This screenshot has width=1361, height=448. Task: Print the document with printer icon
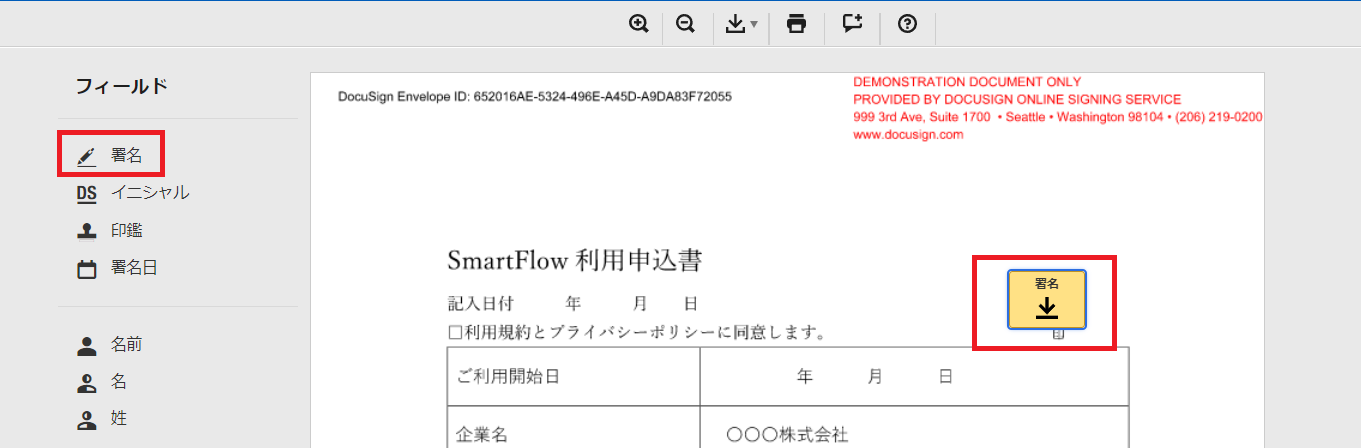click(797, 24)
